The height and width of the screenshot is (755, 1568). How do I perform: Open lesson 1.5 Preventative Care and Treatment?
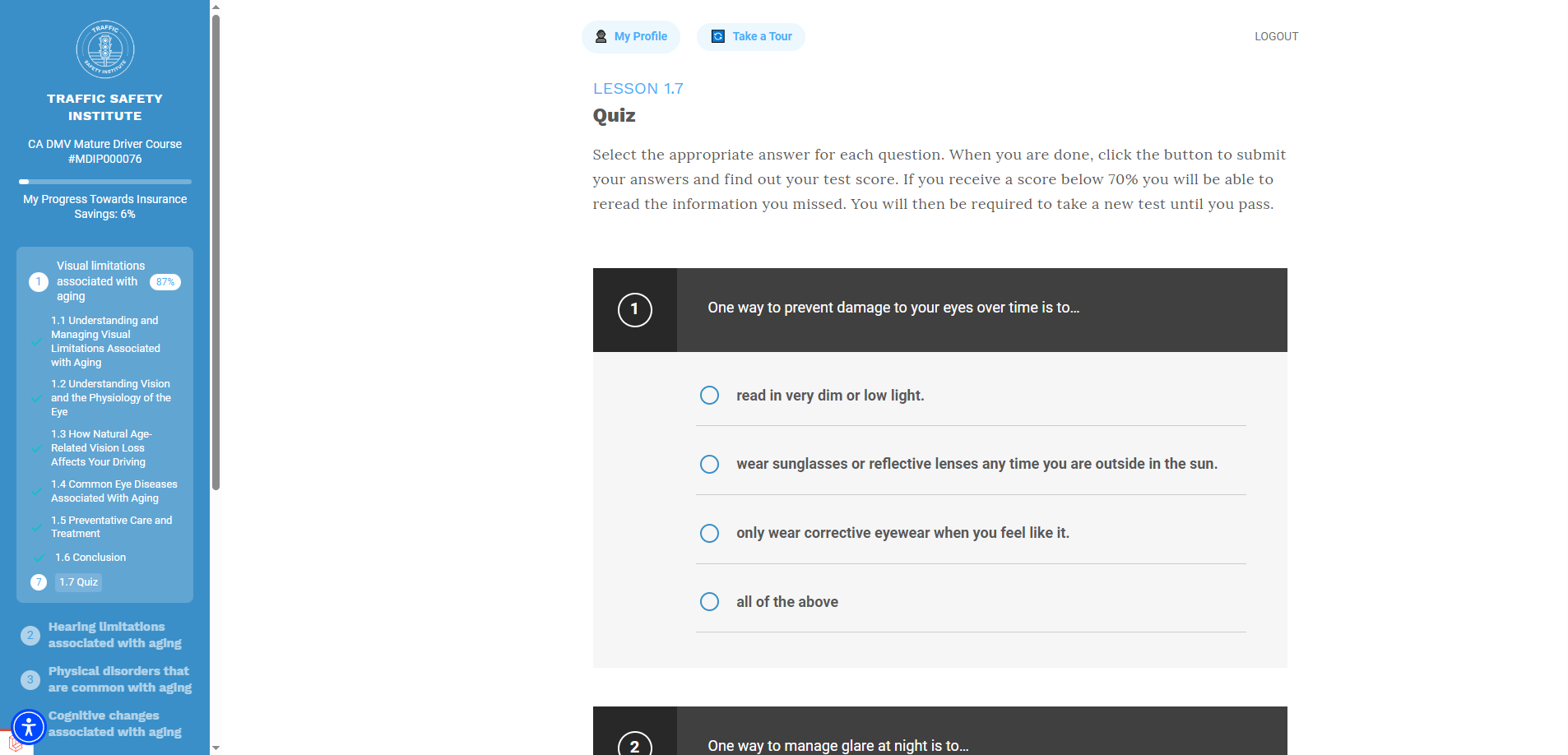111,527
